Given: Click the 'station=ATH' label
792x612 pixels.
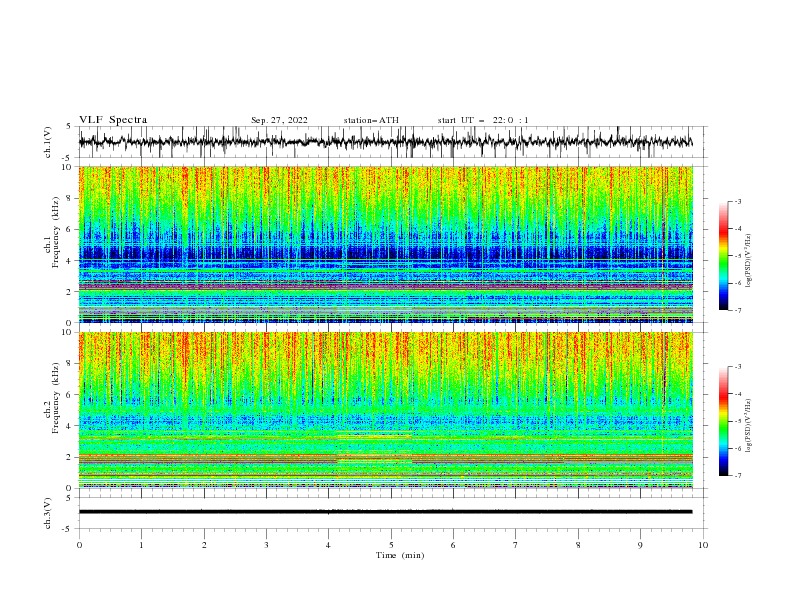Looking at the screenshot, I should 371,120.
